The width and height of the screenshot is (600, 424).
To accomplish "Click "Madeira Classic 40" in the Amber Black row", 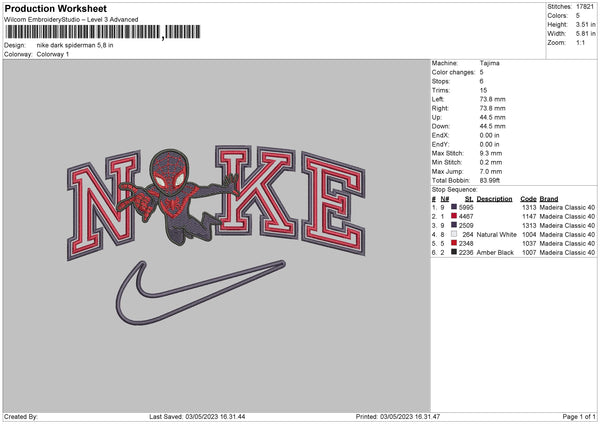I will pyautogui.click(x=567, y=253).
